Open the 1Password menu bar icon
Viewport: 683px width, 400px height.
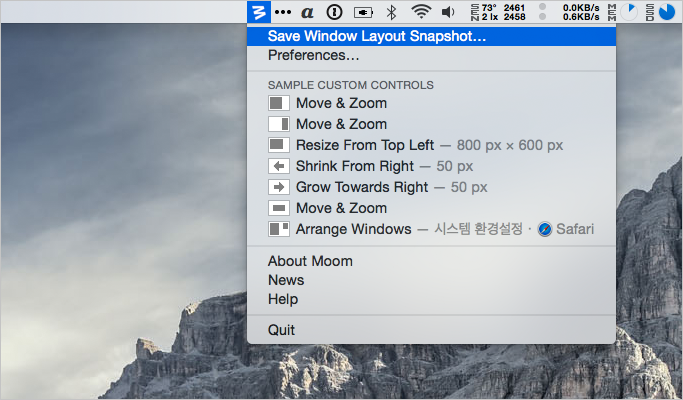coord(335,12)
